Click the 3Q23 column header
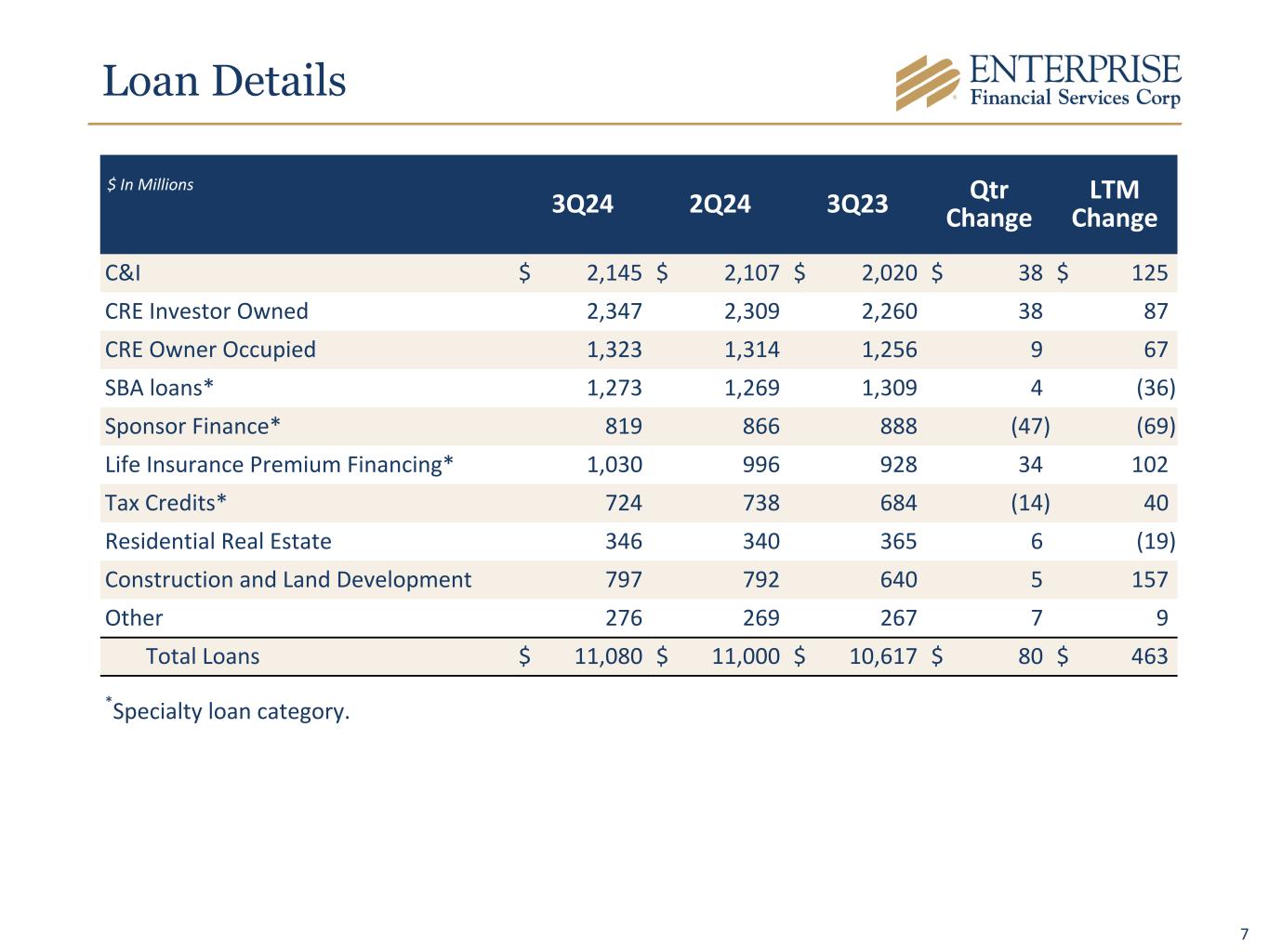1269x952 pixels. click(x=857, y=204)
